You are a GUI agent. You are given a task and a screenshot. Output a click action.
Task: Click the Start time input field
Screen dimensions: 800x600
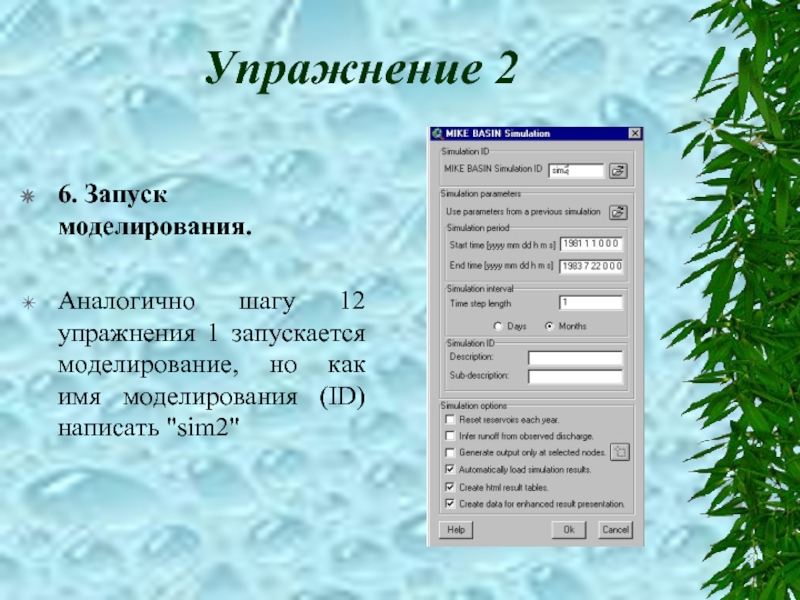[x=591, y=244]
